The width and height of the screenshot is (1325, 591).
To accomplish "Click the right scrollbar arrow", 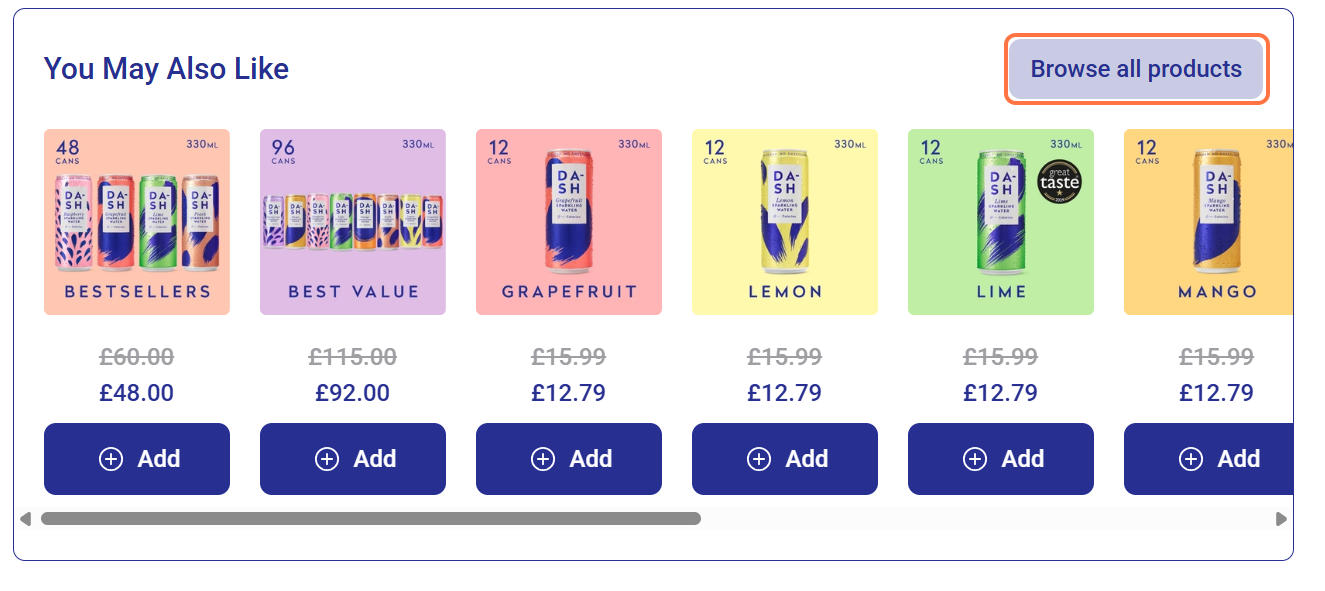I will pyautogui.click(x=1281, y=519).
